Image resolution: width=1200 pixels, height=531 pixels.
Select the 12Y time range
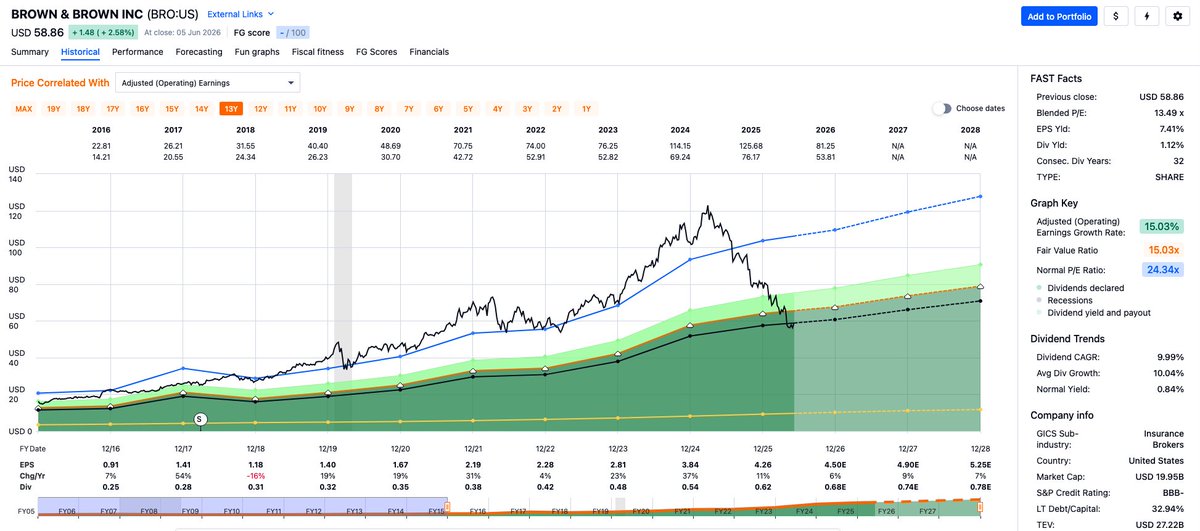pyautogui.click(x=261, y=108)
